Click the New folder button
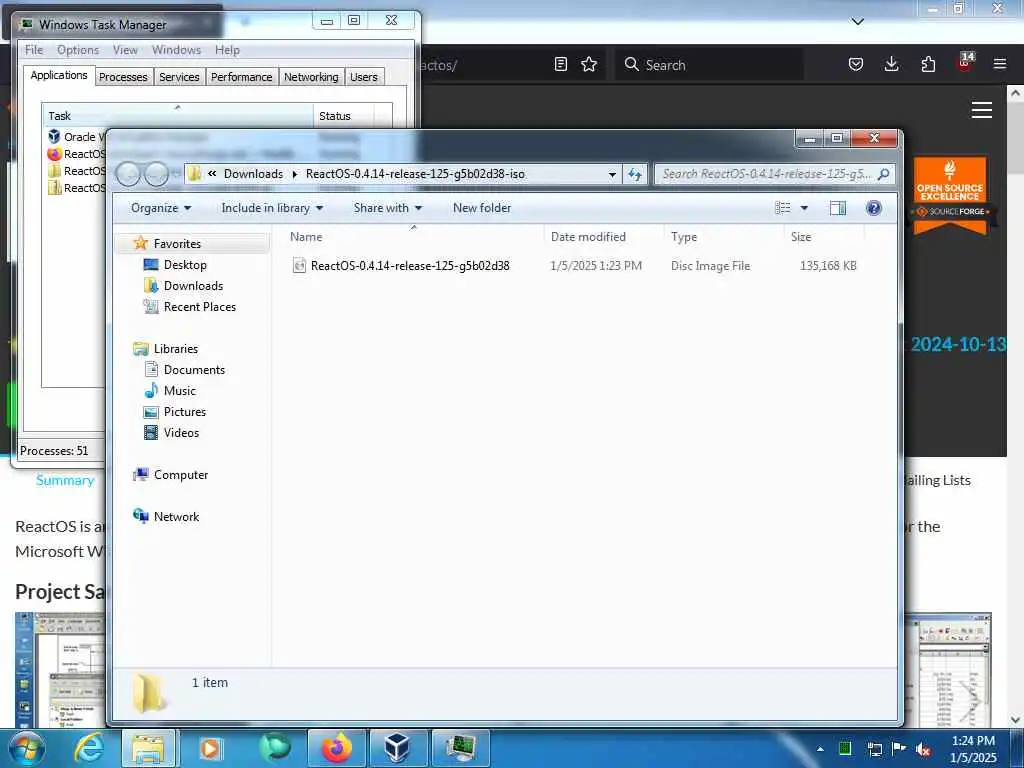Screen dimensions: 1024x768 482,208
